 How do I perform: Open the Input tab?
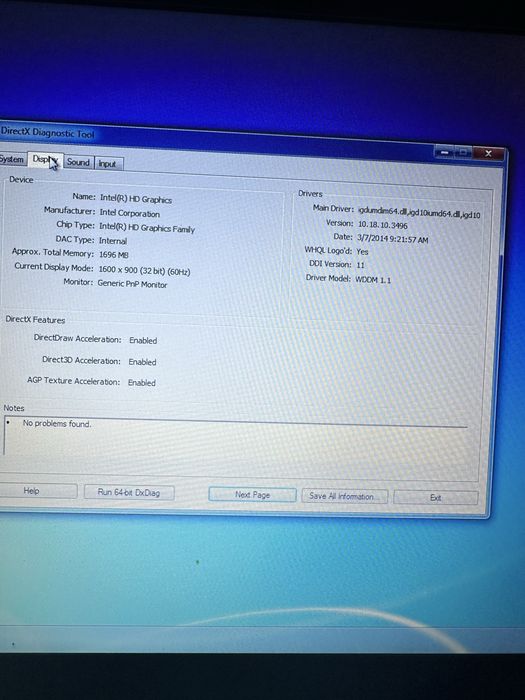coord(108,164)
